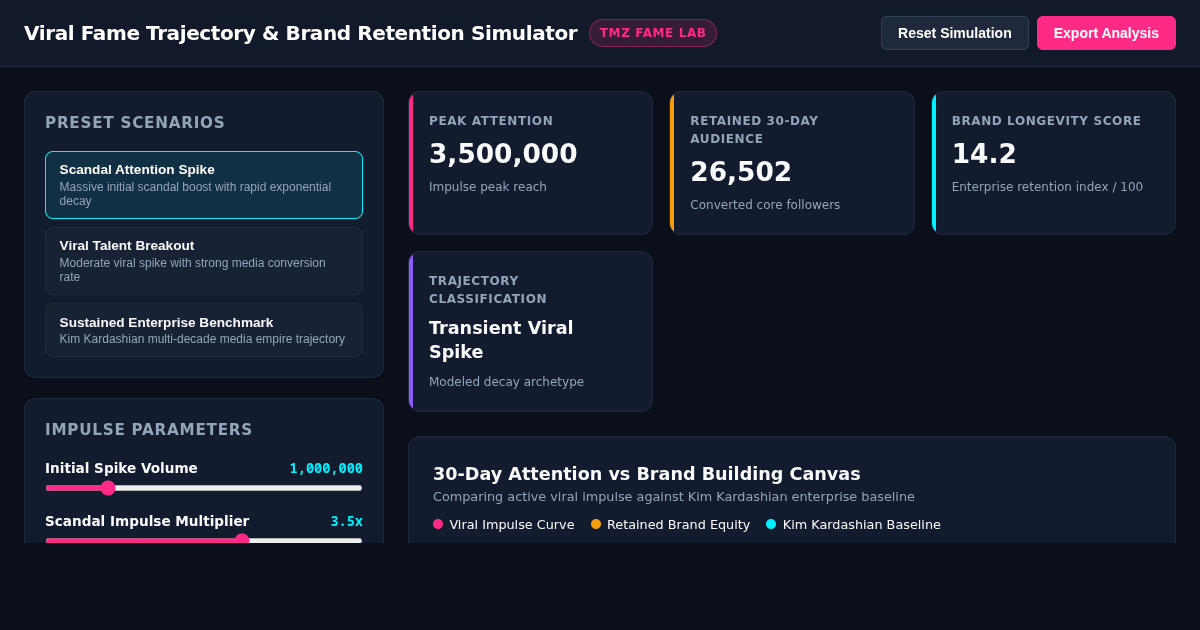Viewport: 1200px width, 630px height.
Task: Click the multiplier value 3.5x
Action: point(346,521)
